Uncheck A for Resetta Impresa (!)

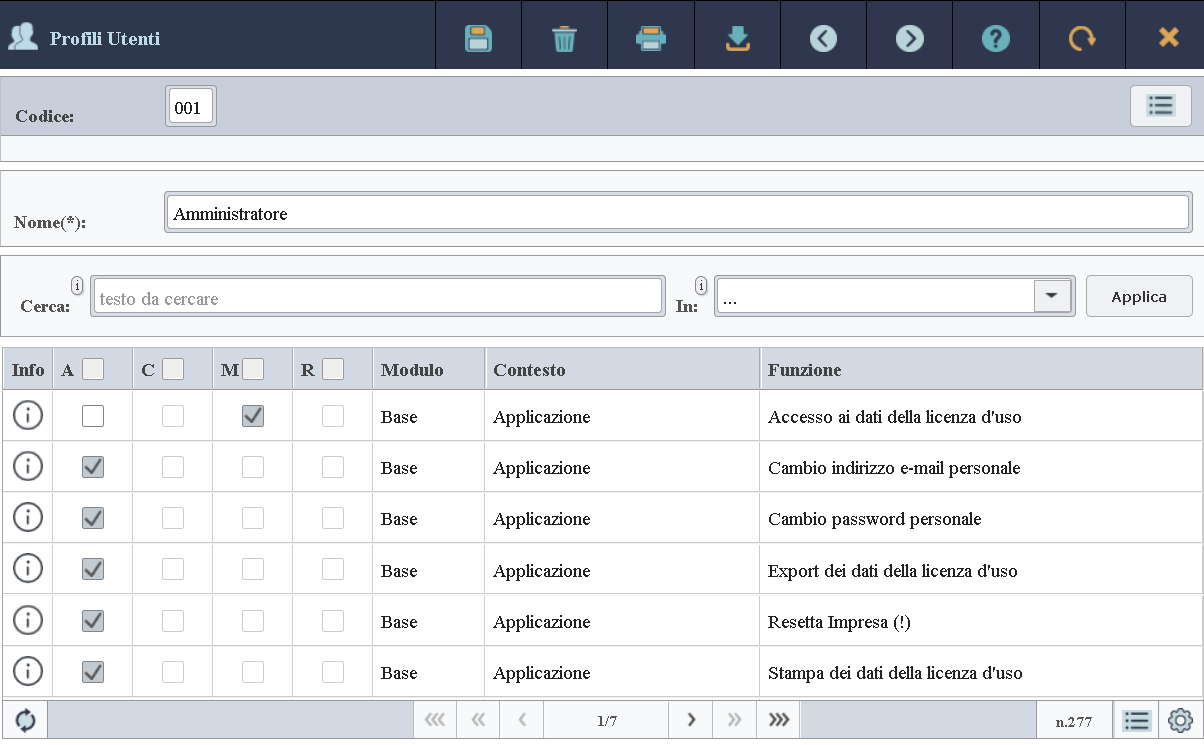93,621
